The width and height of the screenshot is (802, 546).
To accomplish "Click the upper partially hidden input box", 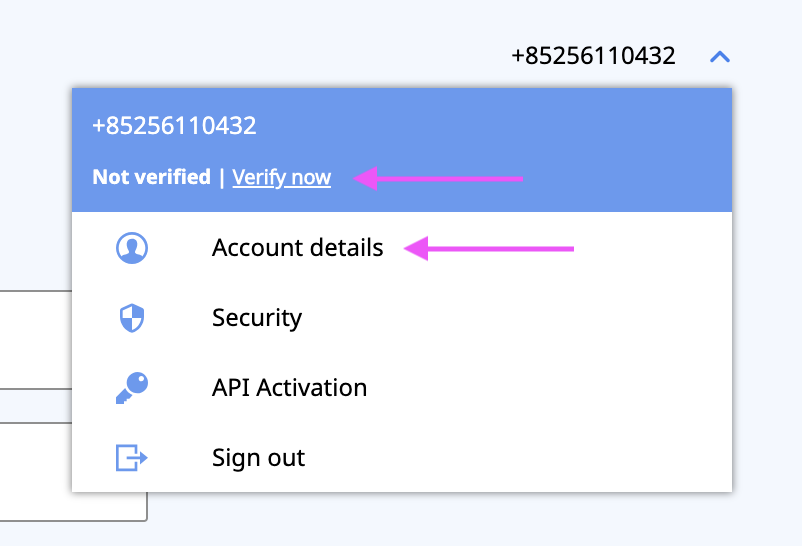I will tap(35, 340).
